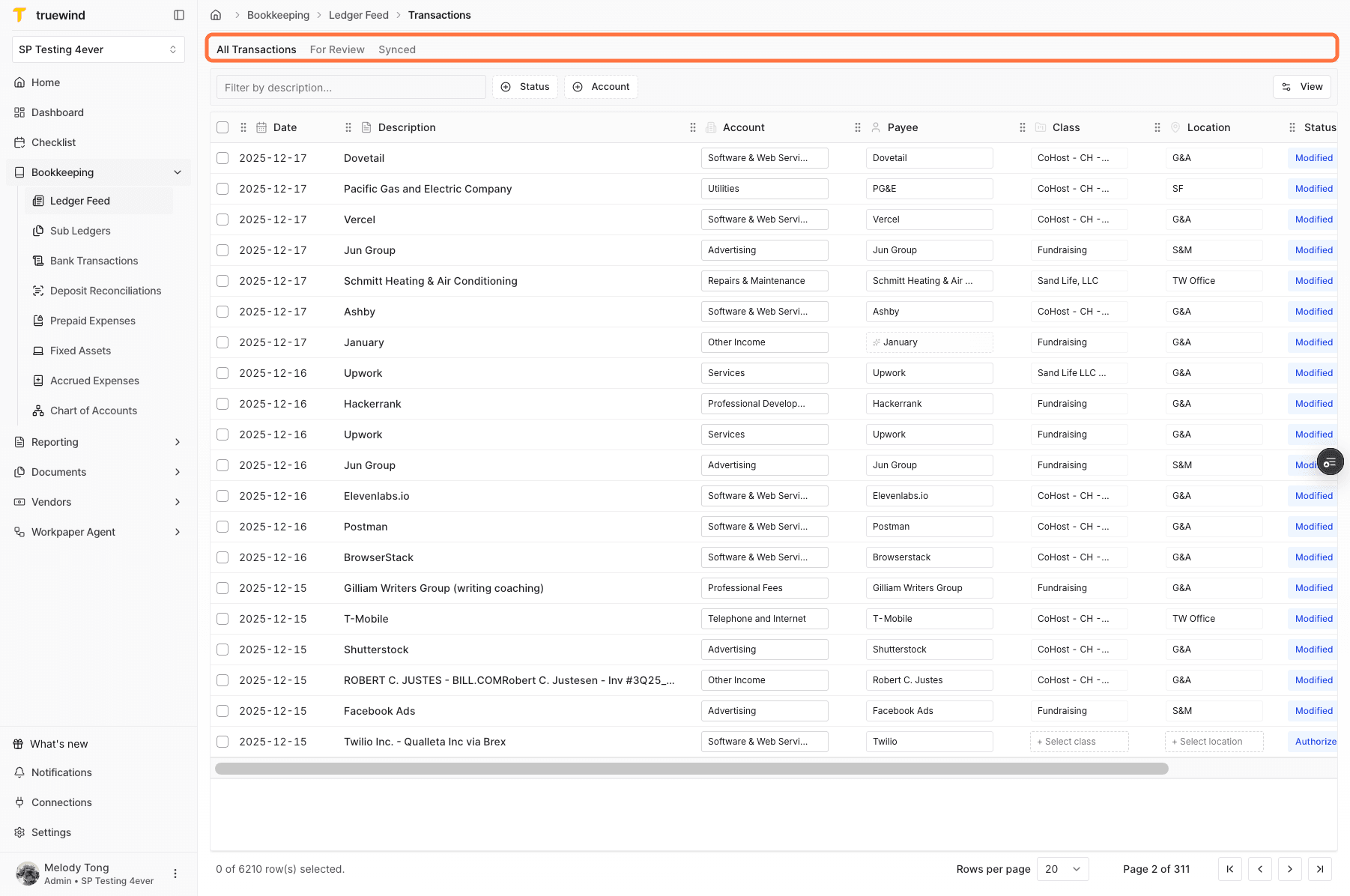Toggle the select-all rows checkbox

tap(223, 127)
